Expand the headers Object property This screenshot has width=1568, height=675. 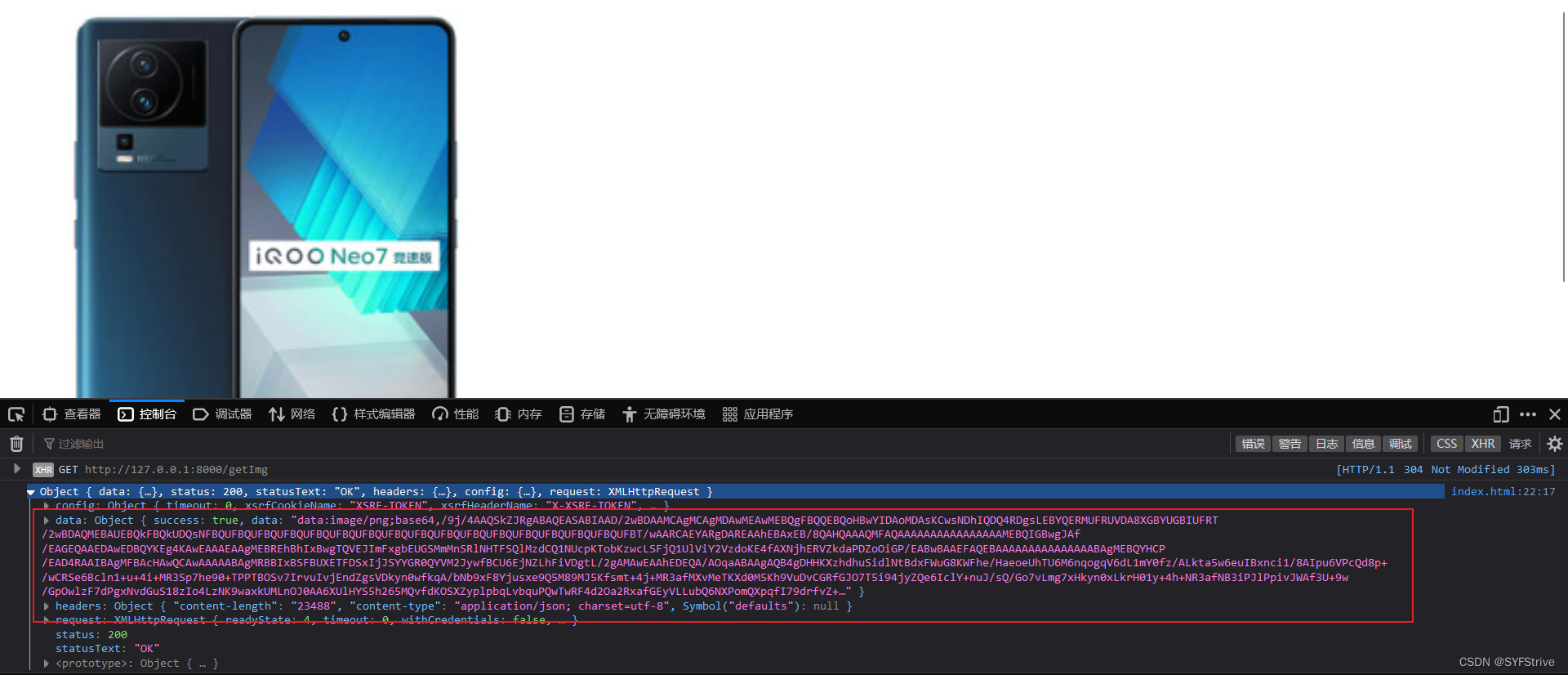point(47,606)
